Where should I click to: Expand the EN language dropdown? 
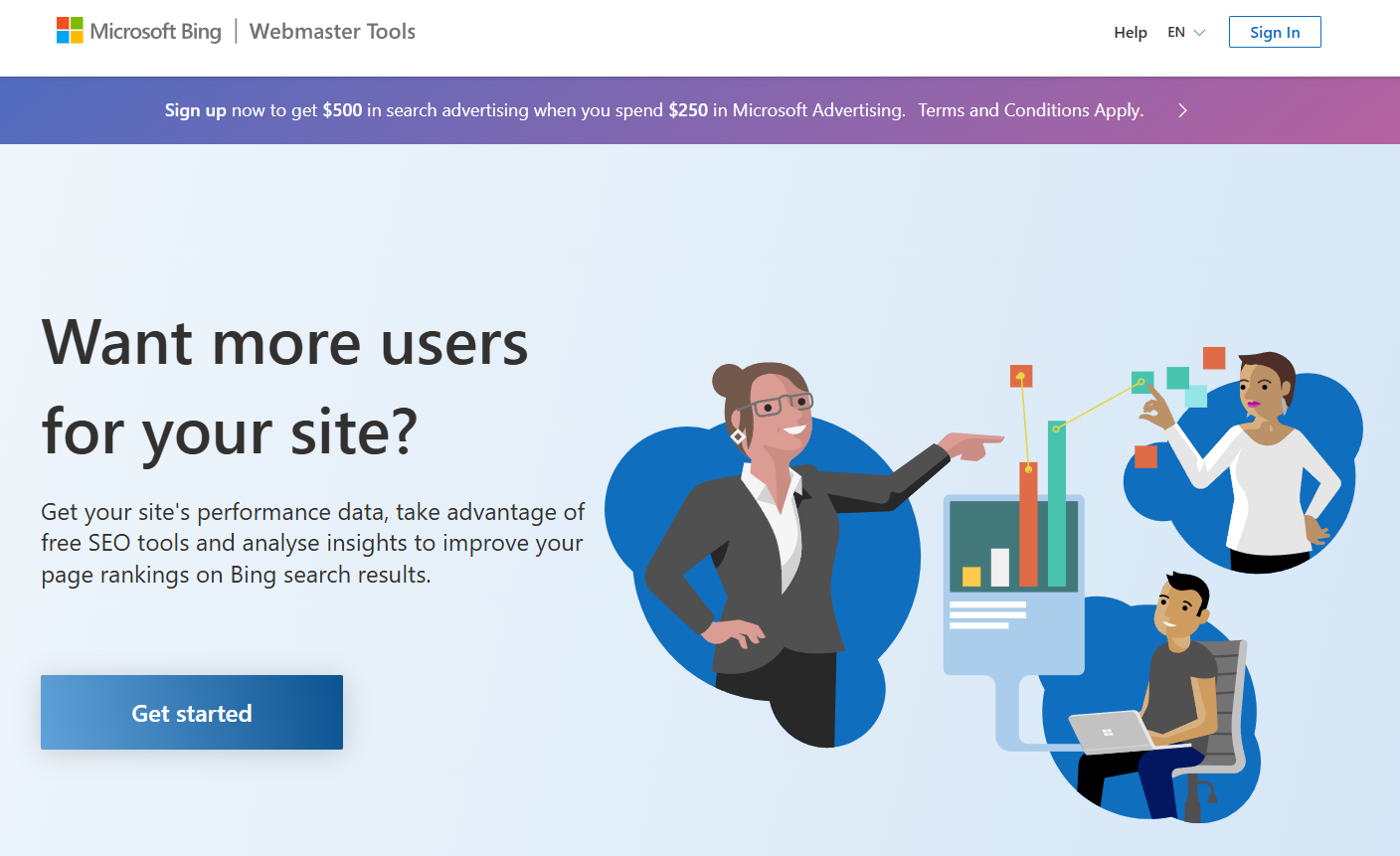tap(1186, 32)
